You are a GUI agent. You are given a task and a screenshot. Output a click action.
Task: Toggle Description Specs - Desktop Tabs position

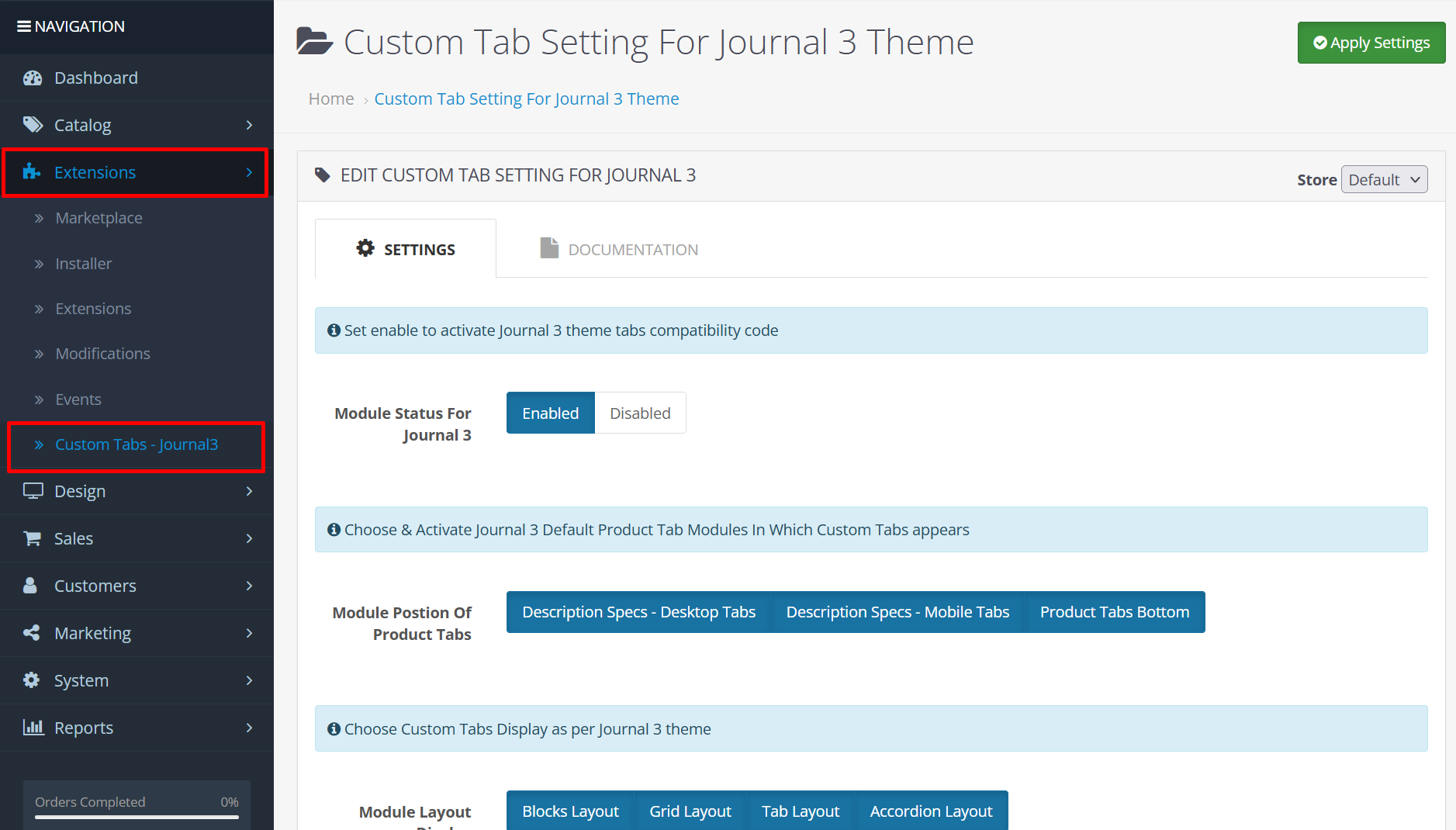[x=638, y=612]
